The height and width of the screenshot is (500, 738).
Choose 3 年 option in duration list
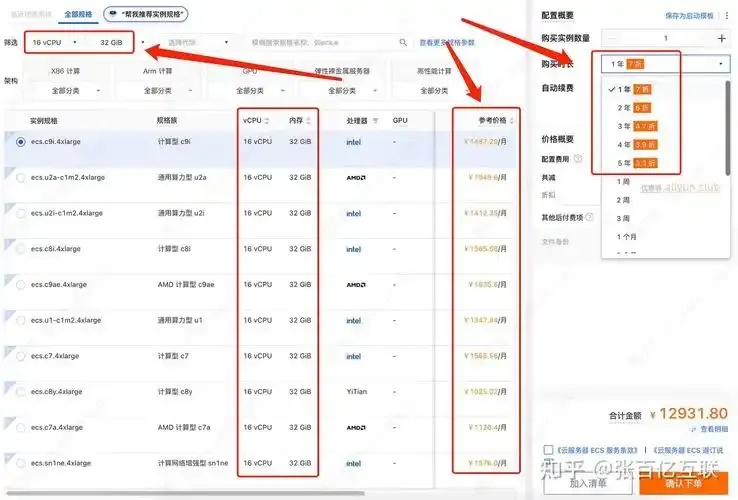click(x=665, y=126)
